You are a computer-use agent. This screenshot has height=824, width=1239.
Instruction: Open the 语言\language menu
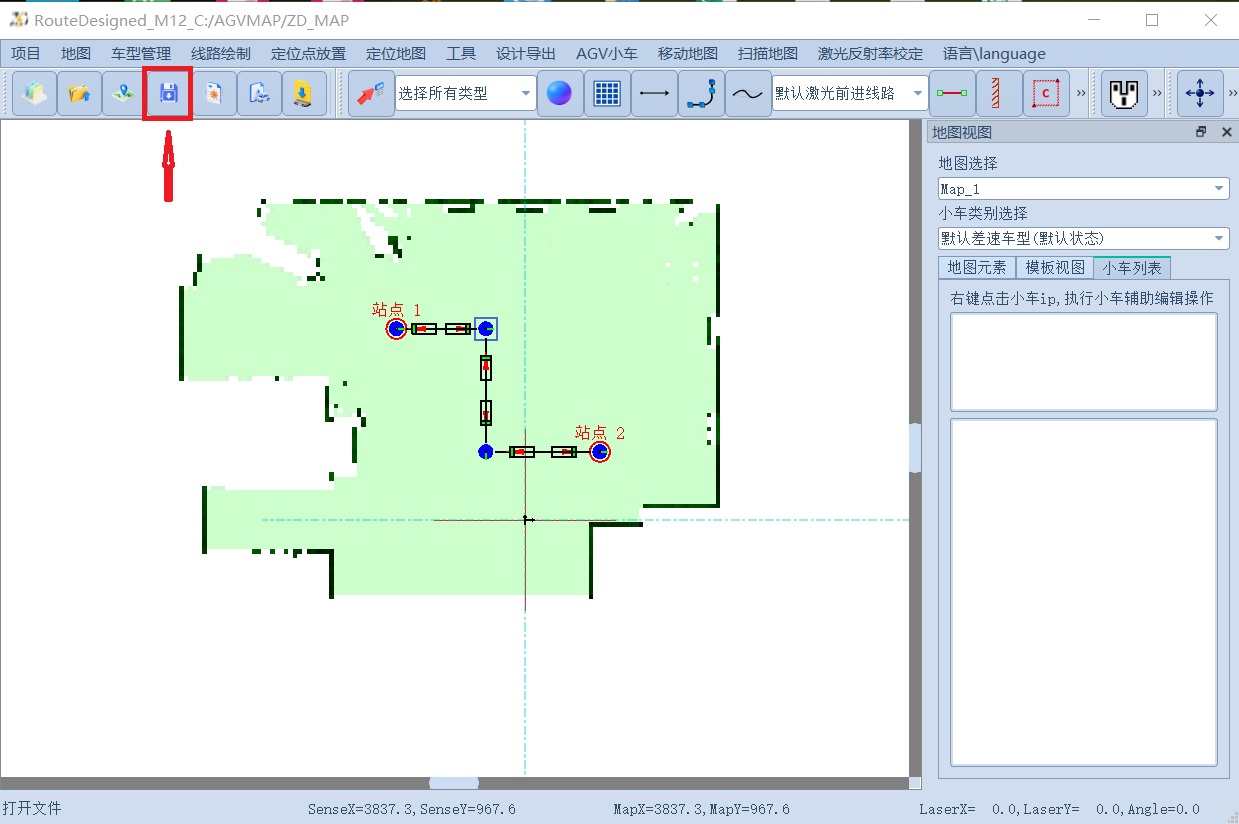(994, 54)
